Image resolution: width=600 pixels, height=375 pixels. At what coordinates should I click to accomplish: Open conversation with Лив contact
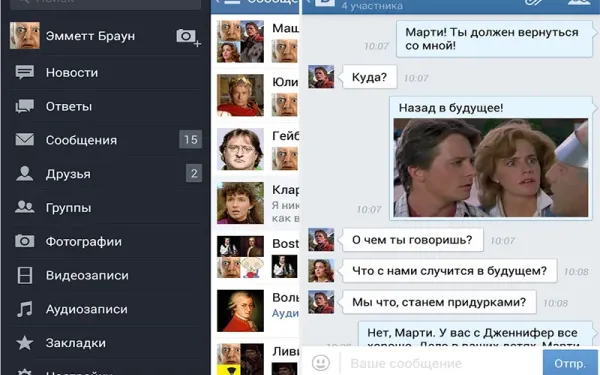[x=255, y=357]
